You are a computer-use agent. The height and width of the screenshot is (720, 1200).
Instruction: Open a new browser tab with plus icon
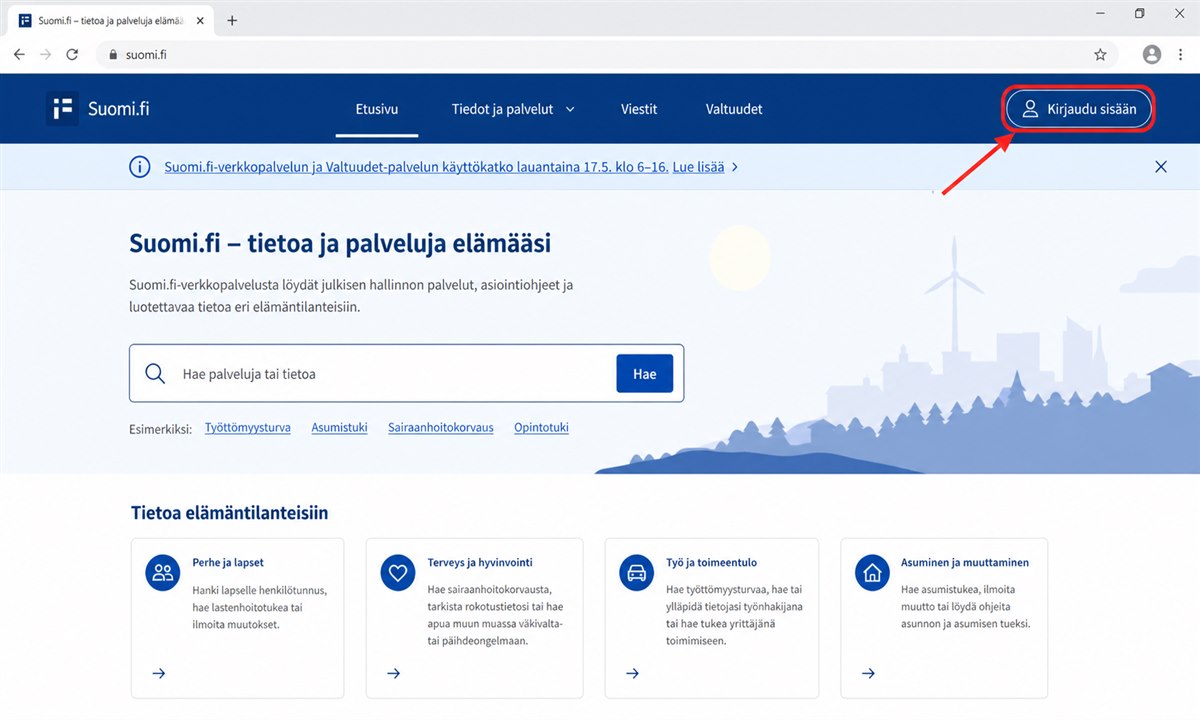pos(232,20)
